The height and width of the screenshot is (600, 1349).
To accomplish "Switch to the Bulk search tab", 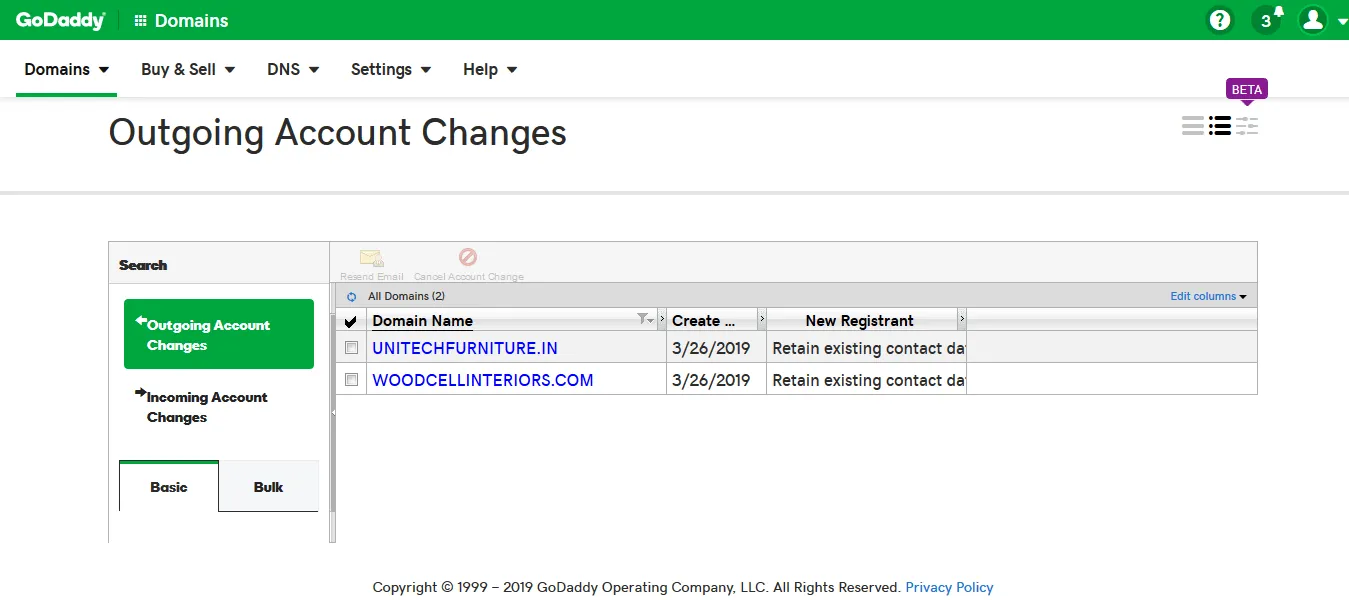I will point(268,487).
